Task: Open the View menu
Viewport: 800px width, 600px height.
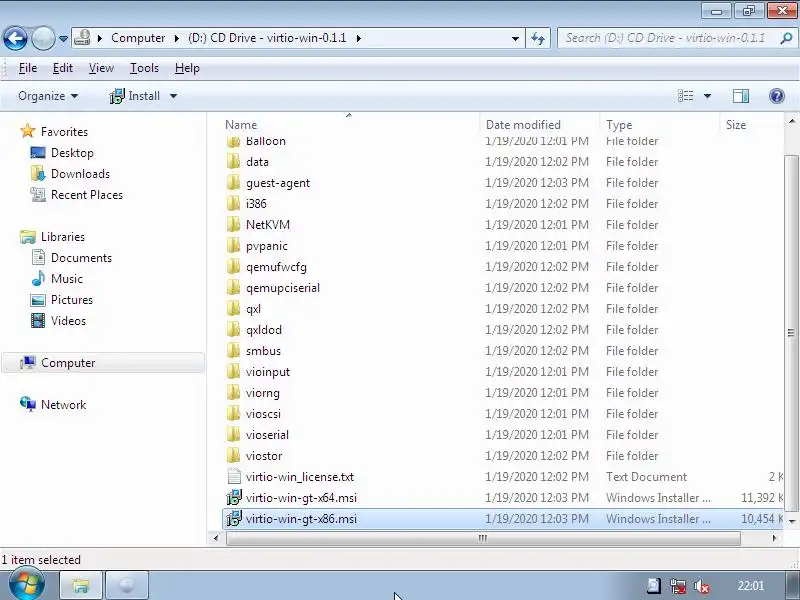Action: (x=101, y=68)
